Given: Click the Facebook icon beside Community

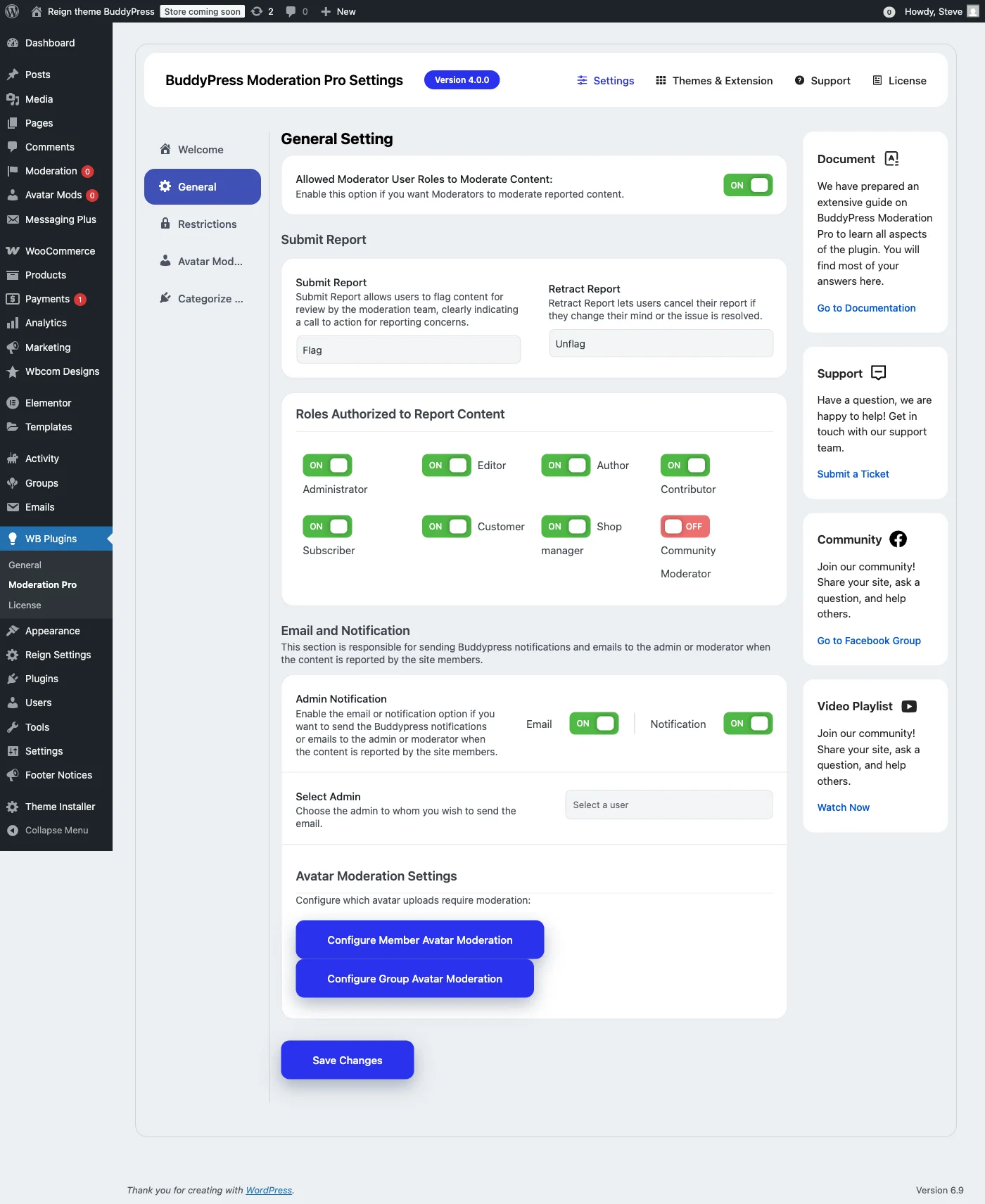Looking at the screenshot, I should pos(898,539).
